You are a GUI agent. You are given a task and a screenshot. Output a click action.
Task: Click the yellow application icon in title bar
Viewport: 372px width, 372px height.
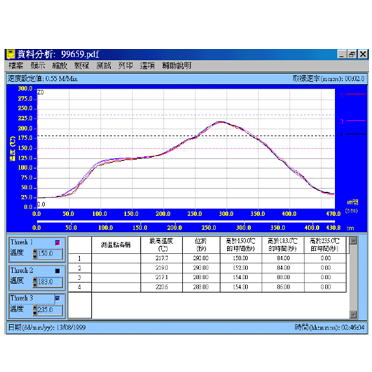tap(11, 54)
